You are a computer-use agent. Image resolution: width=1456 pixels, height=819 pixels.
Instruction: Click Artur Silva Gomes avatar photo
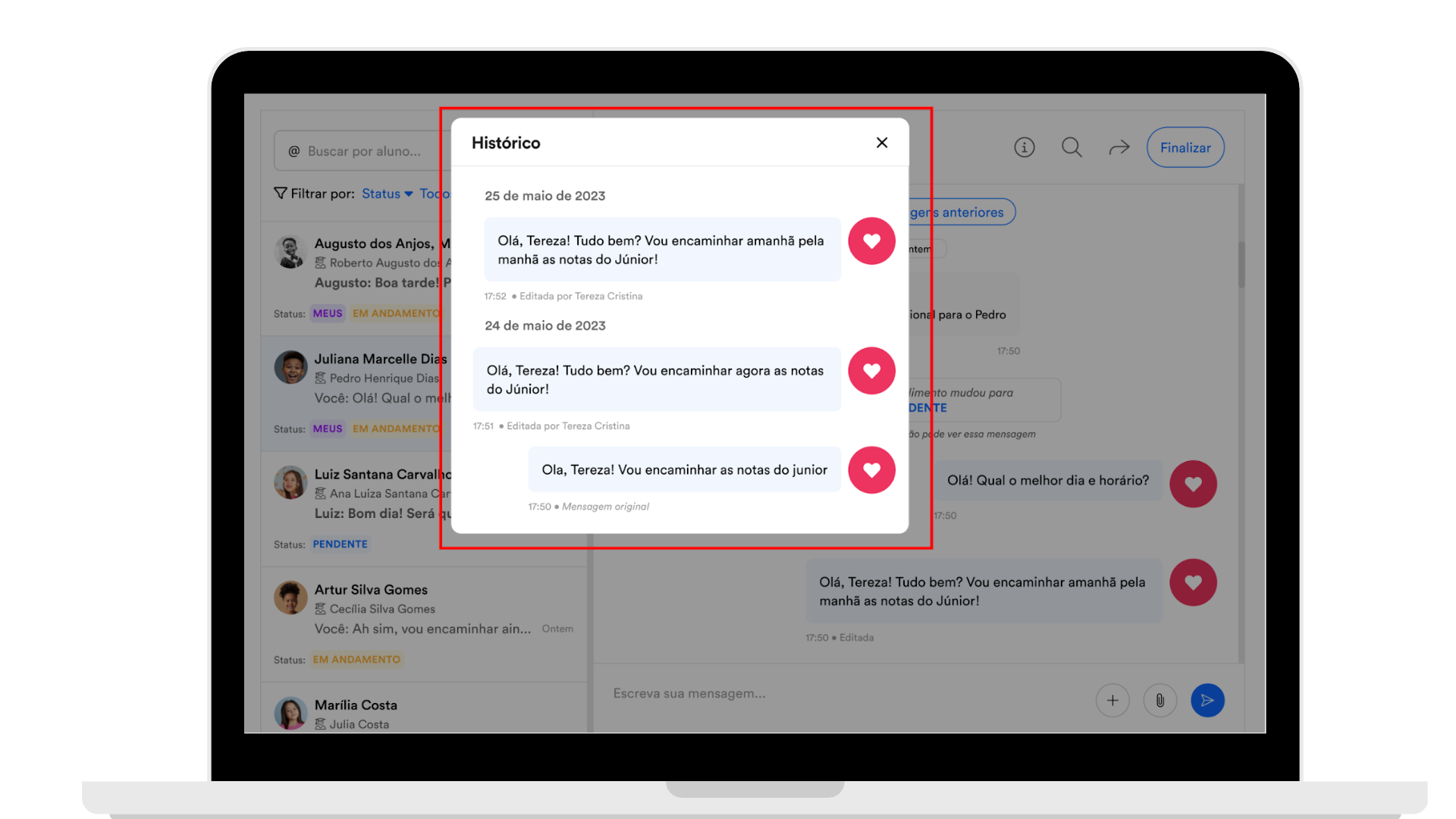(290, 598)
